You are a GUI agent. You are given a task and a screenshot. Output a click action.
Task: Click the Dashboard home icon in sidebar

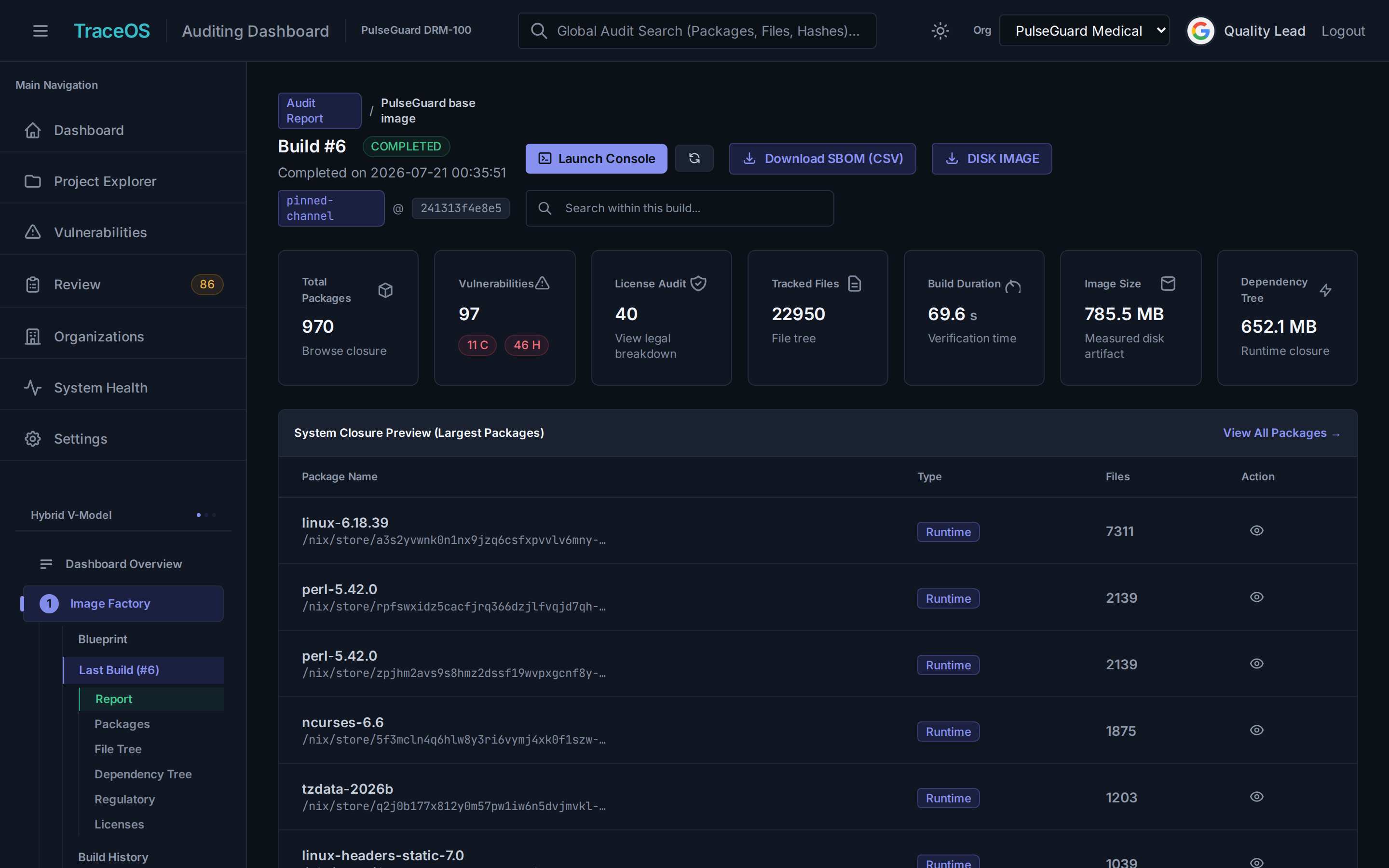point(33,130)
